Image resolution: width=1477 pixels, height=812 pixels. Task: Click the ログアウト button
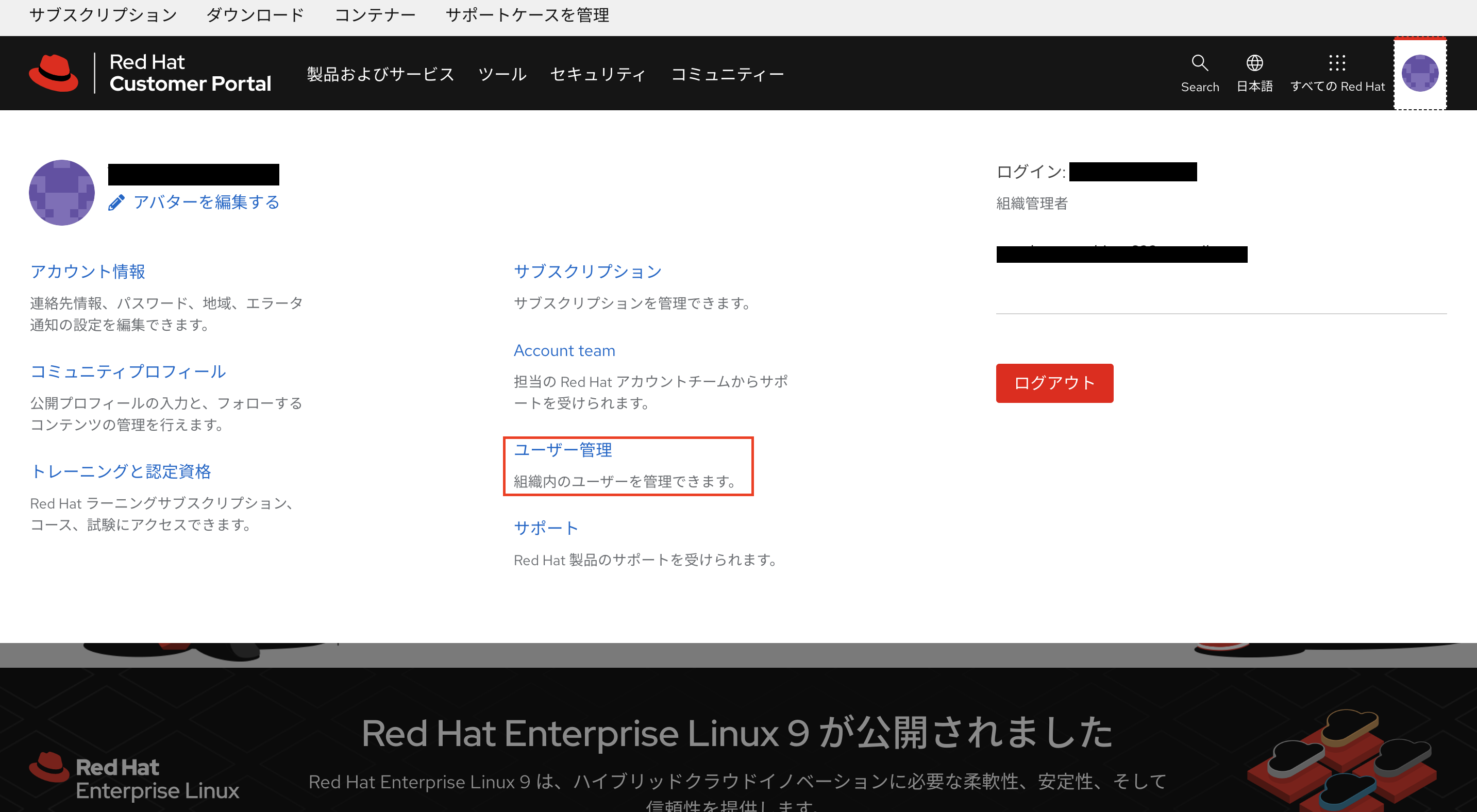(1054, 383)
